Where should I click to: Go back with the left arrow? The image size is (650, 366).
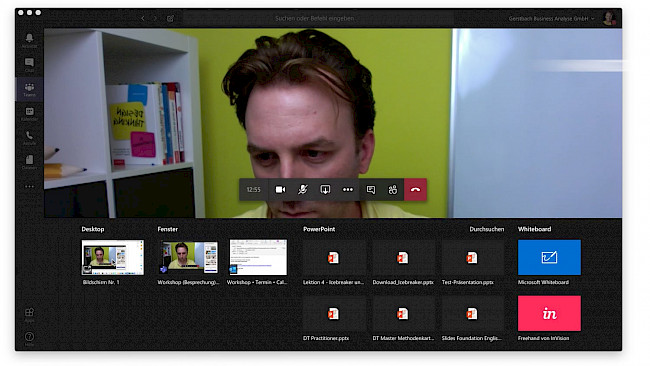[x=143, y=18]
